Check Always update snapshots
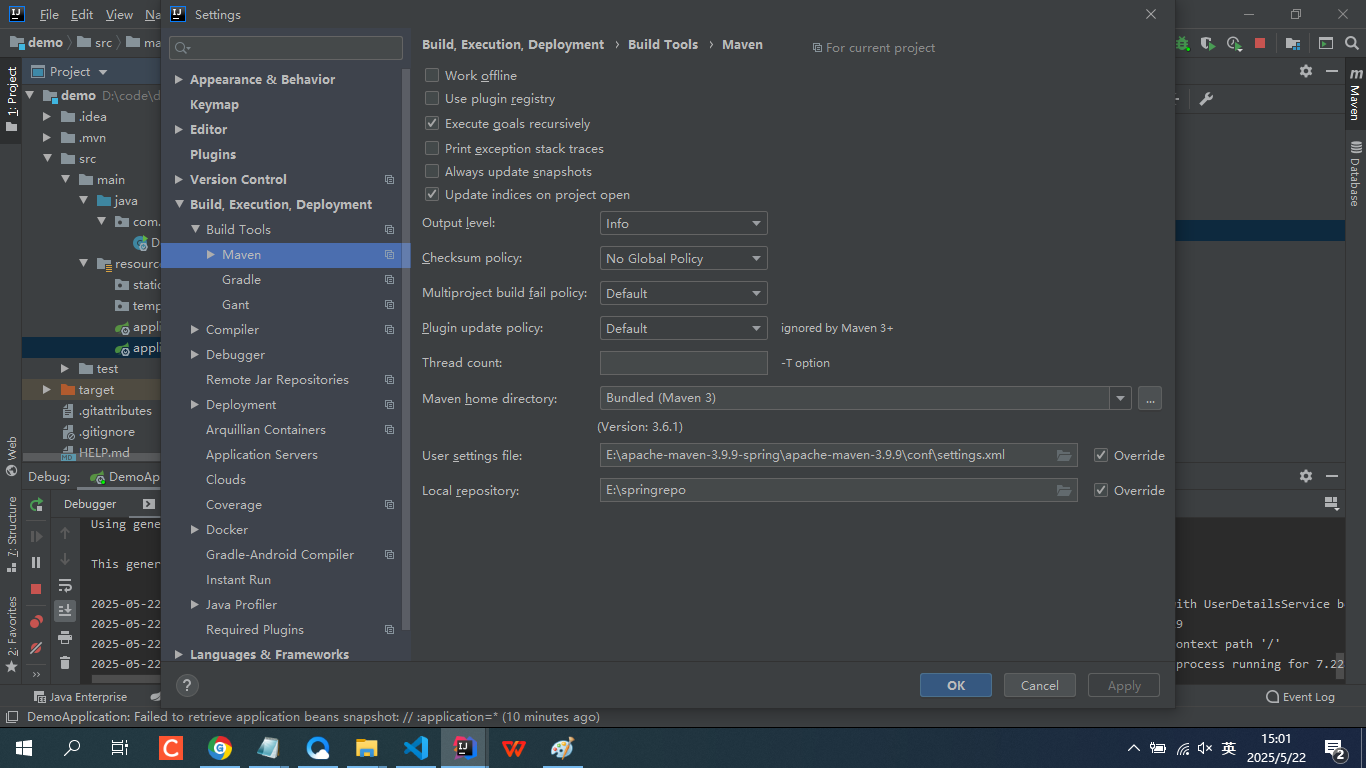This screenshot has height=768, width=1366. click(x=432, y=171)
